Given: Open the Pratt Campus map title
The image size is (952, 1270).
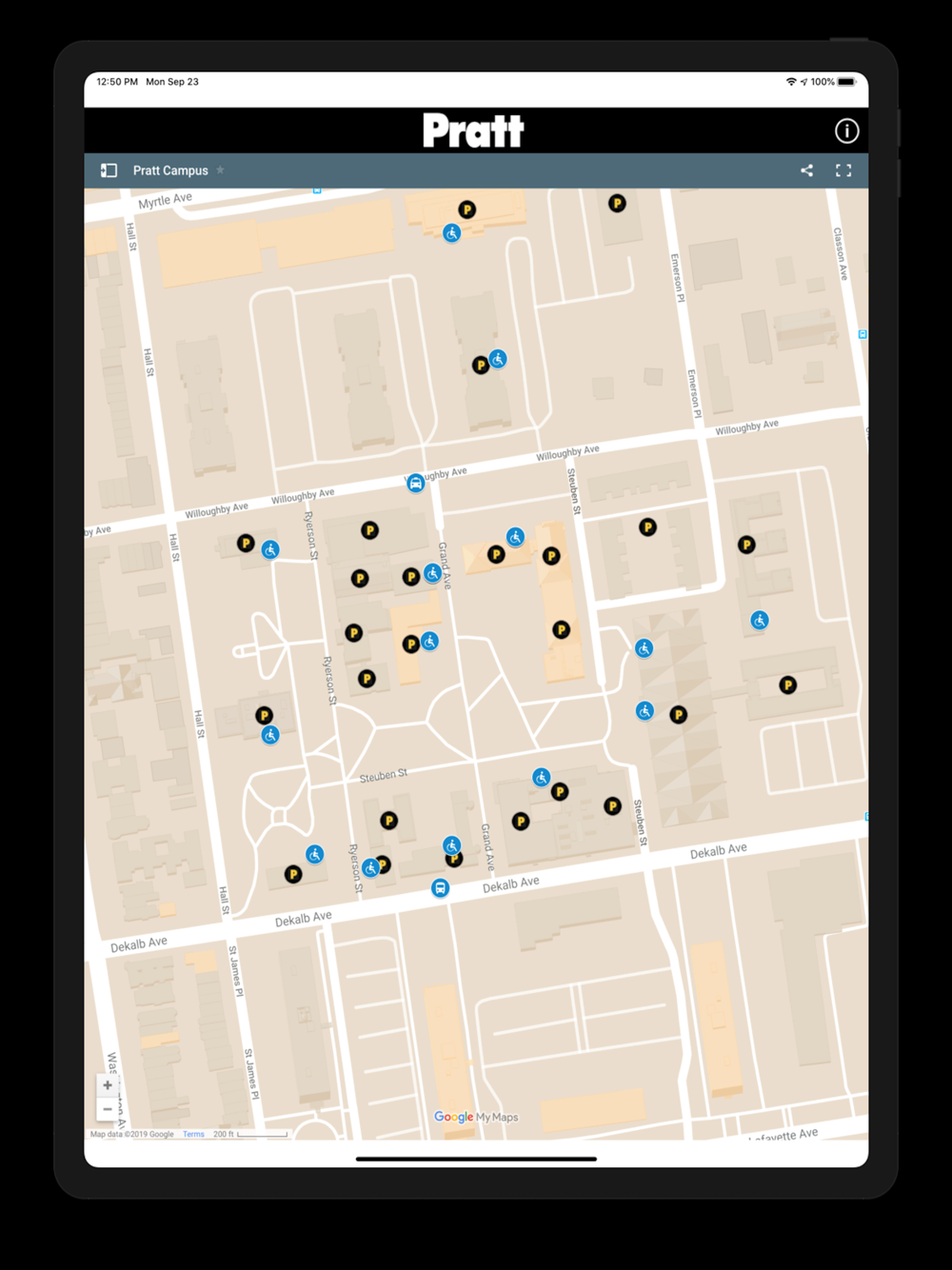Looking at the screenshot, I should click(x=170, y=170).
